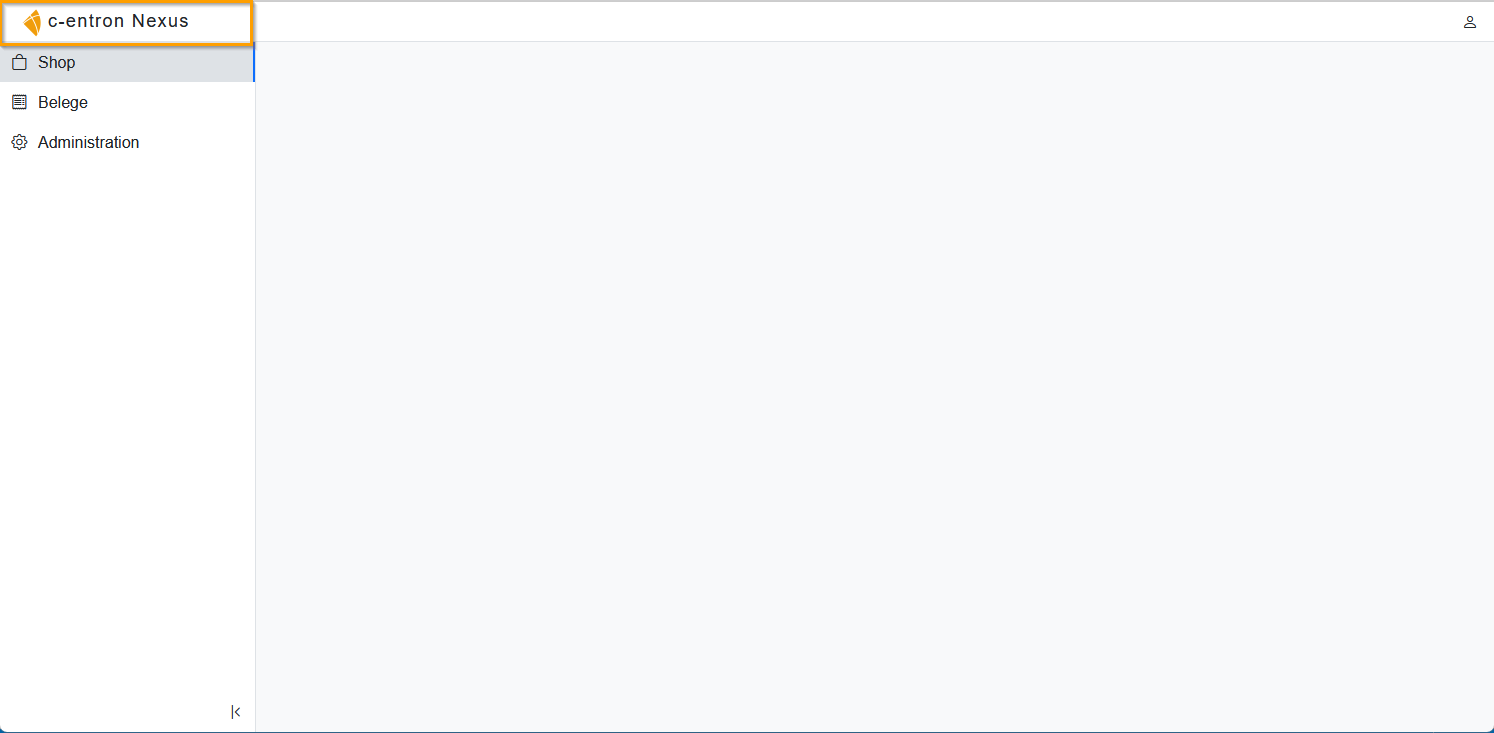This screenshot has height=733, width=1494.
Task: Open the Shop navigation entry
Action: click(x=127, y=62)
